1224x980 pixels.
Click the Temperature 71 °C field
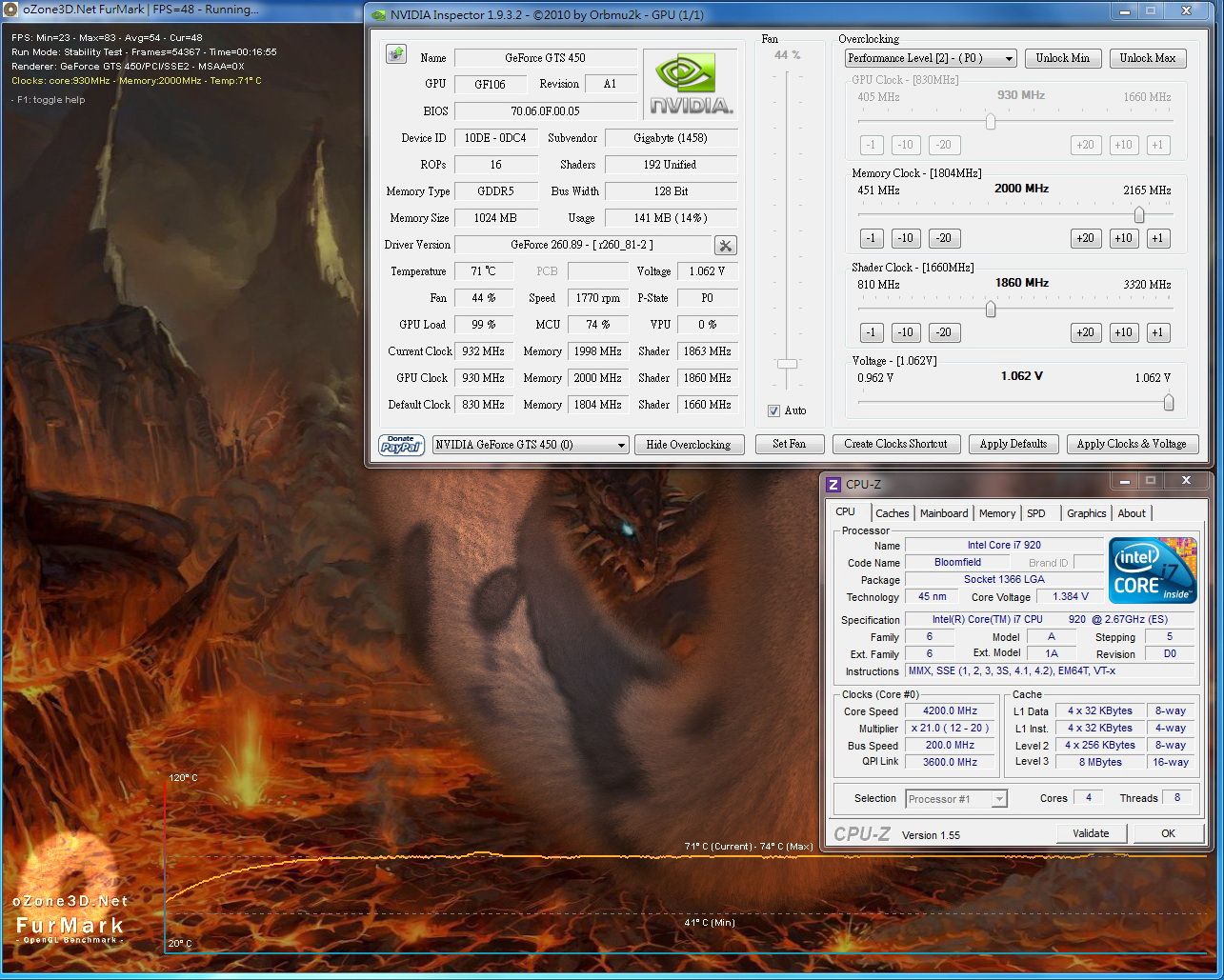tap(484, 271)
